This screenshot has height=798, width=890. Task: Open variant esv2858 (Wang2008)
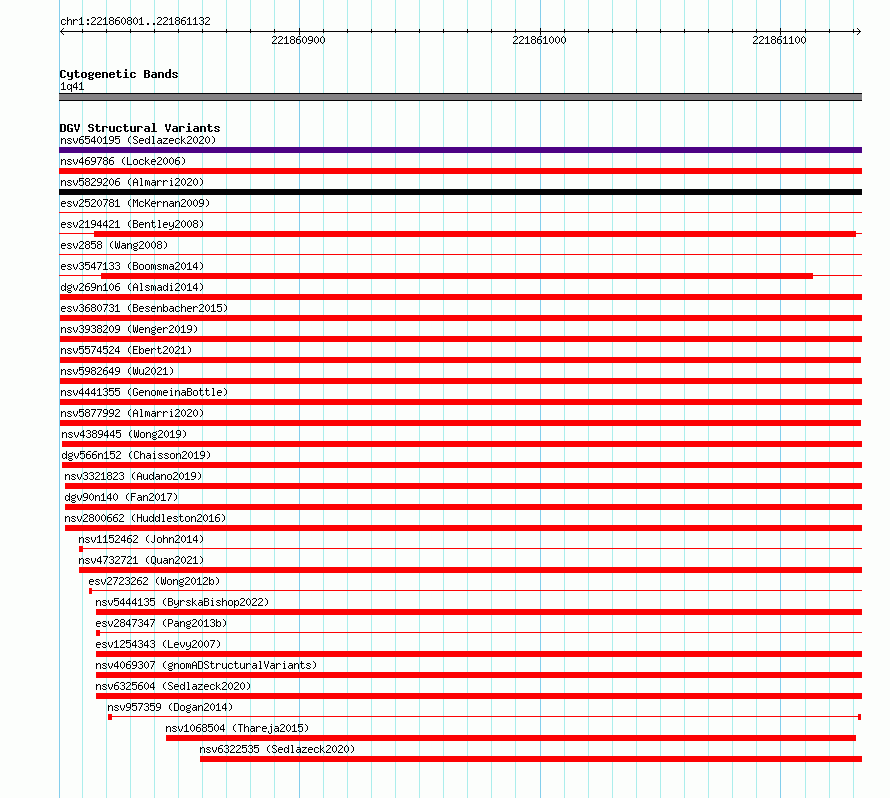click(114, 245)
